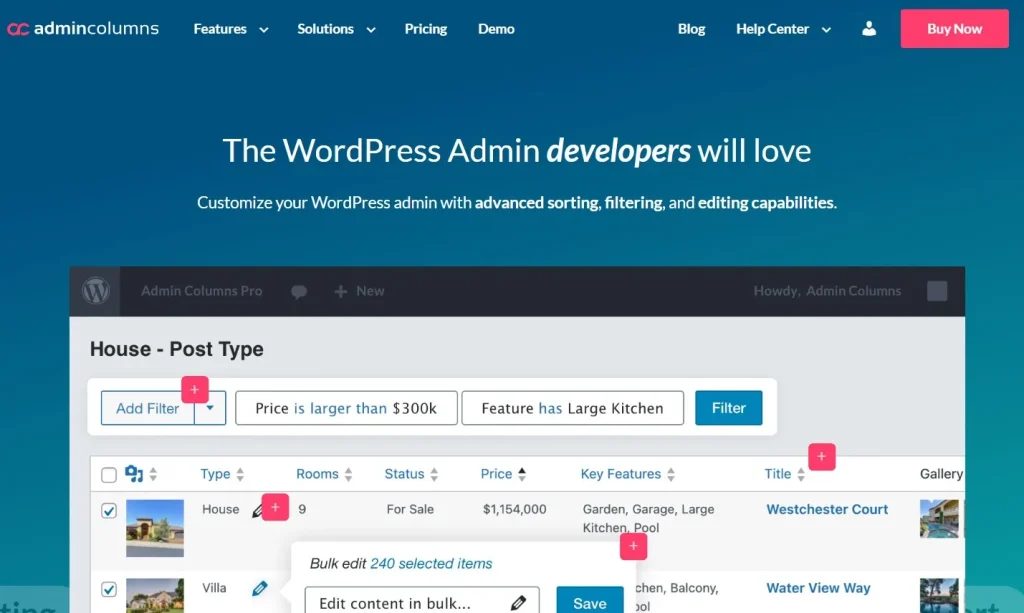Expand the Solutions dropdown
Image resolution: width=1024 pixels, height=613 pixels.
point(336,29)
